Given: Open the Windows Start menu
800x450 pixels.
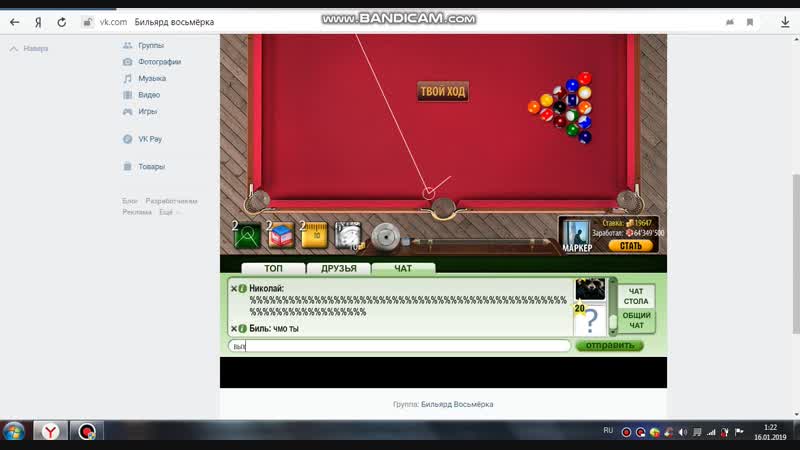Looking at the screenshot, I should (14, 432).
